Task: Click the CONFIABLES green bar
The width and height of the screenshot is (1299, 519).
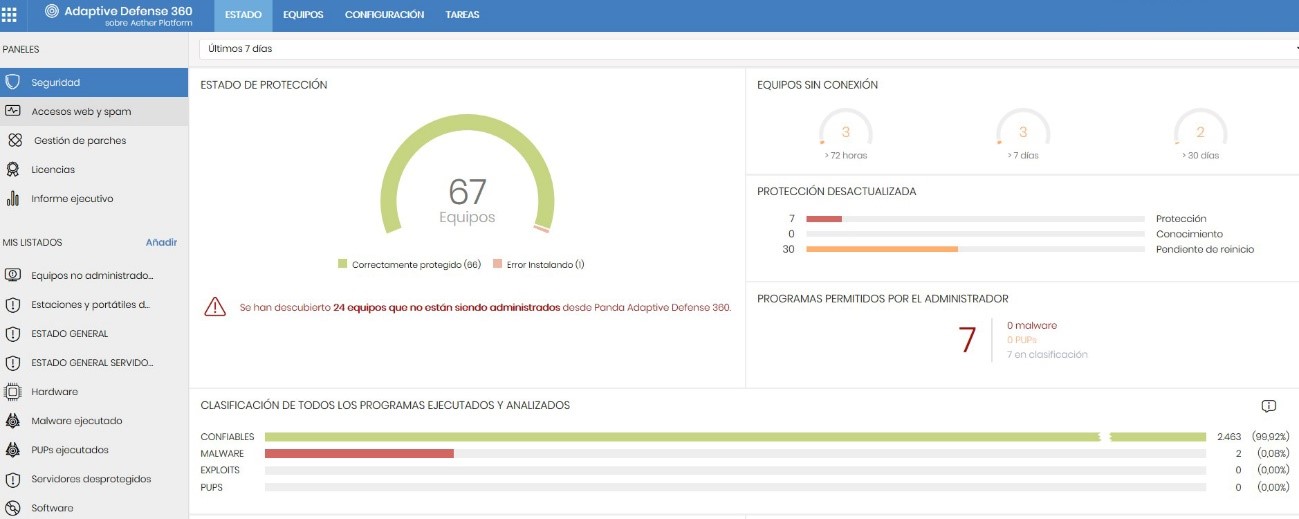Action: tap(735, 437)
